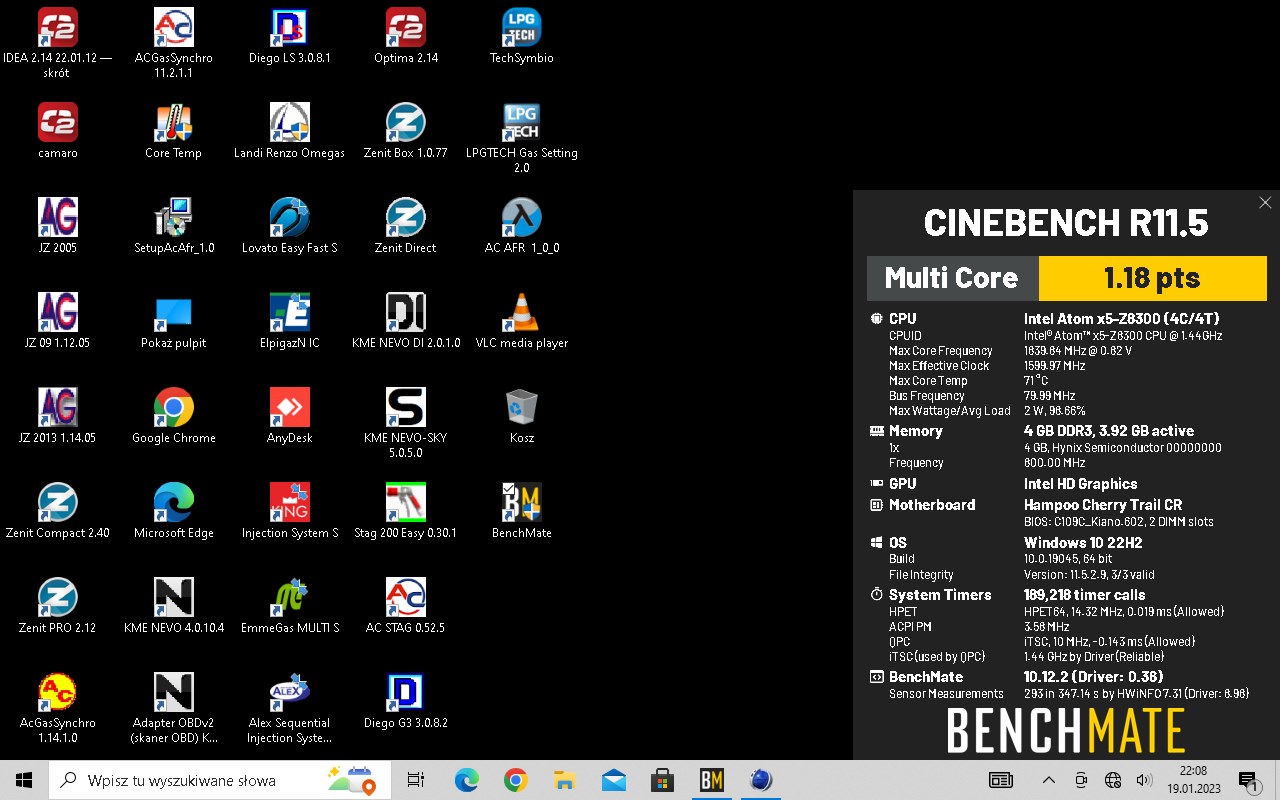Select the EmmeGas MULTI S icon
The height and width of the screenshot is (800, 1280).
(x=289, y=598)
